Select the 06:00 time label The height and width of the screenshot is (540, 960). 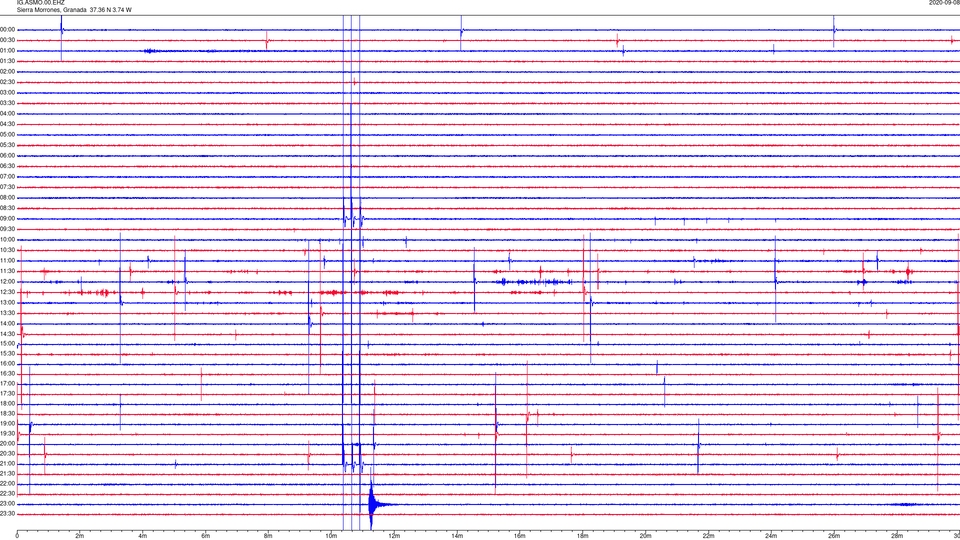8,156
